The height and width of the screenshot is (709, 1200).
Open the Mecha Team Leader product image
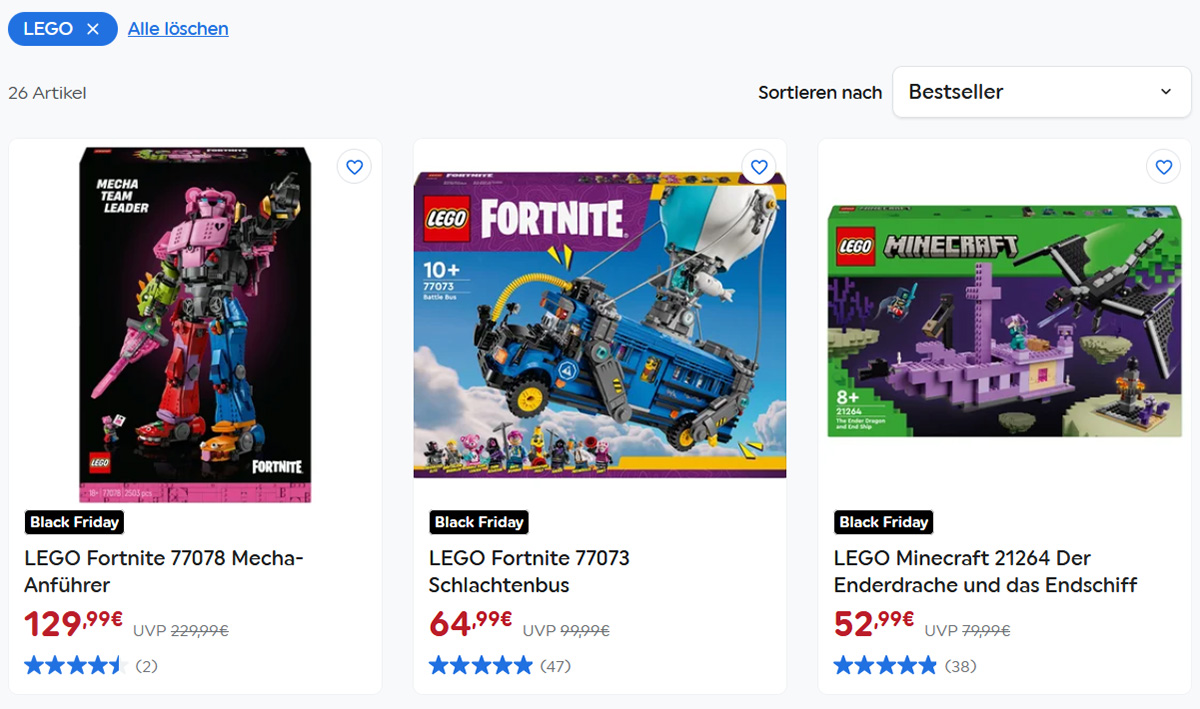(195, 325)
